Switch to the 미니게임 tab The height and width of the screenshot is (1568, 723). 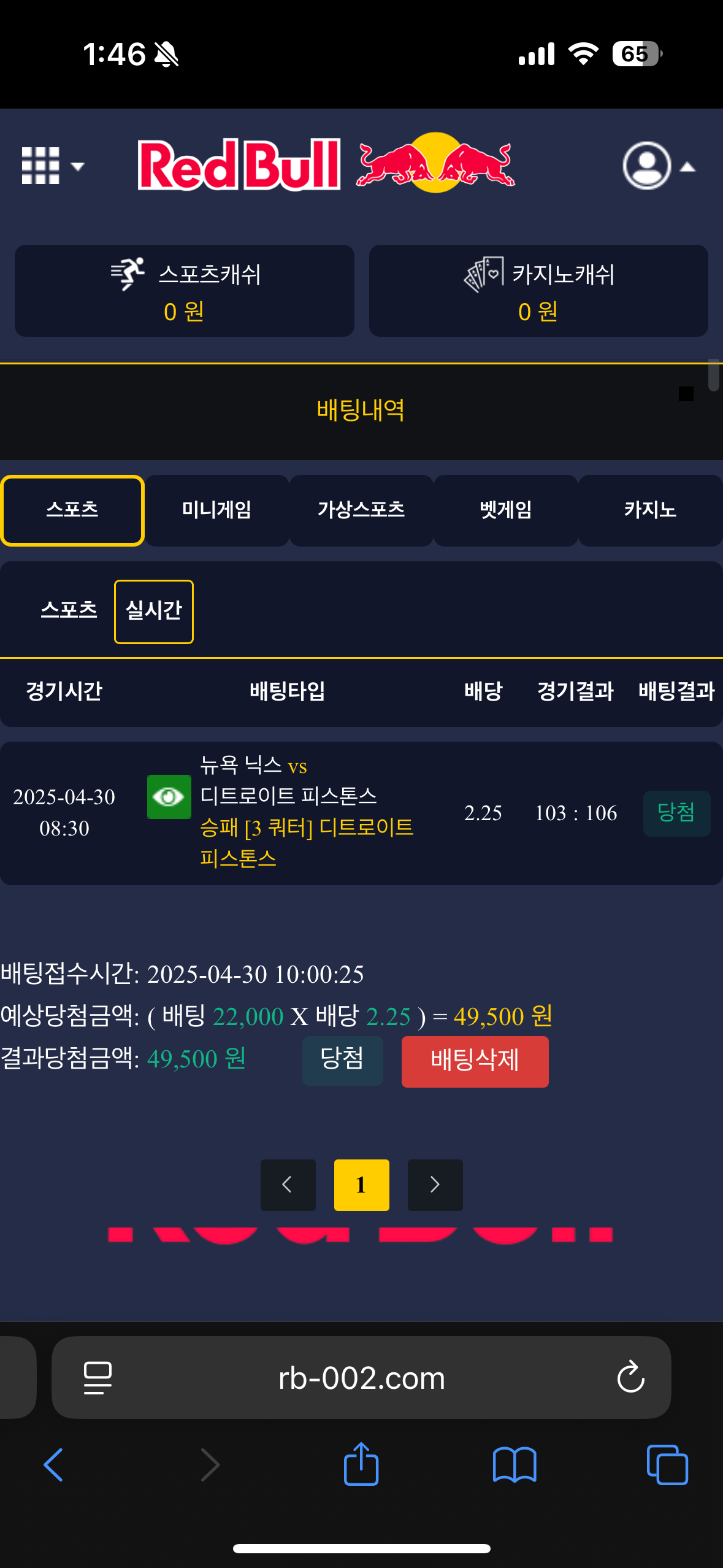click(216, 510)
